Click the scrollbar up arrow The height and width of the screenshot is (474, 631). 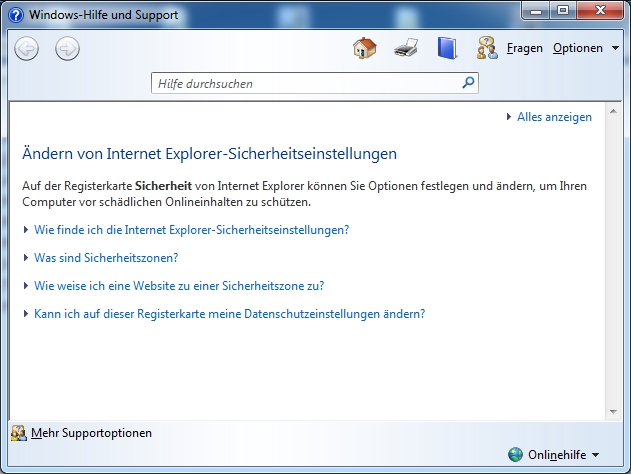pyautogui.click(x=613, y=111)
